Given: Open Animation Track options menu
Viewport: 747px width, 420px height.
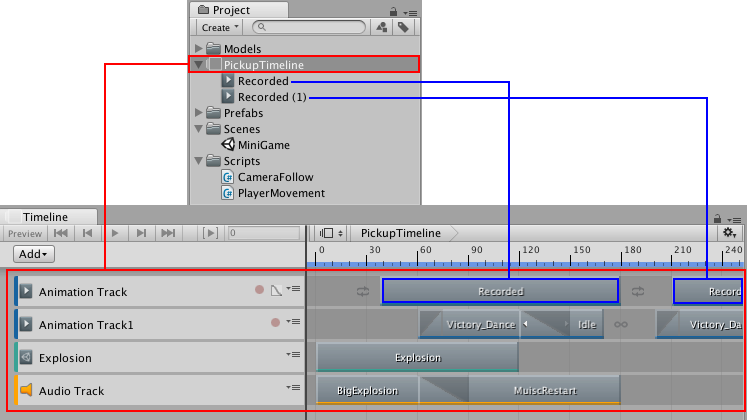Looking at the screenshot, I should click(x=293, y=289).
